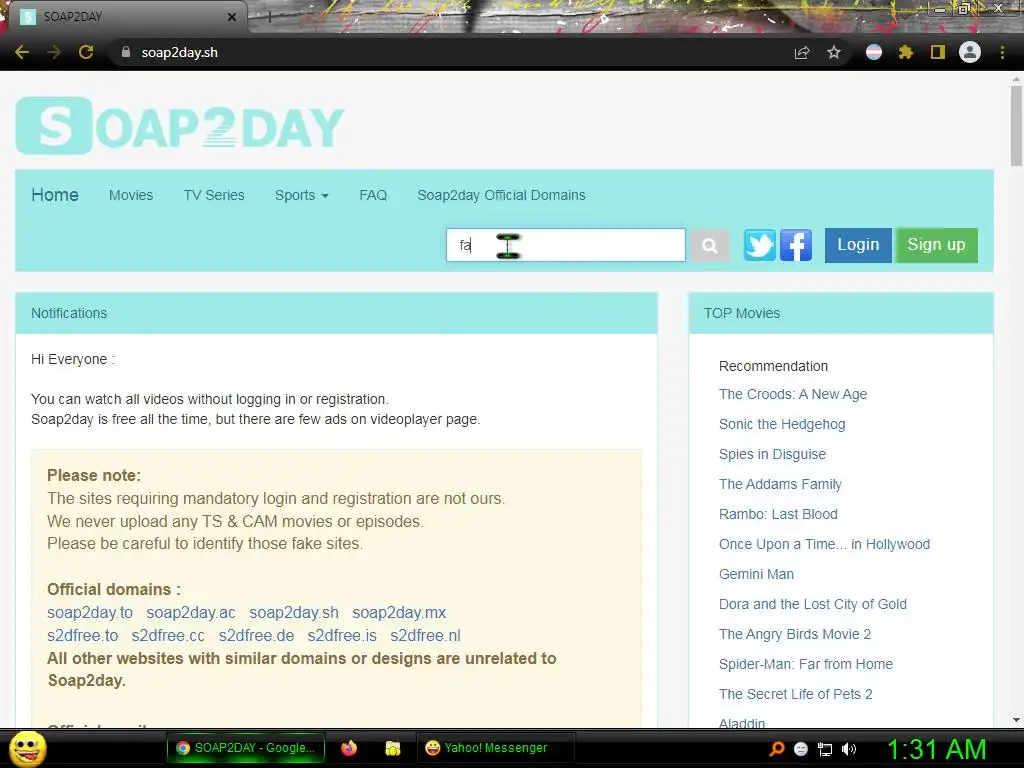Click the Soap2day logo

(180, 125)
